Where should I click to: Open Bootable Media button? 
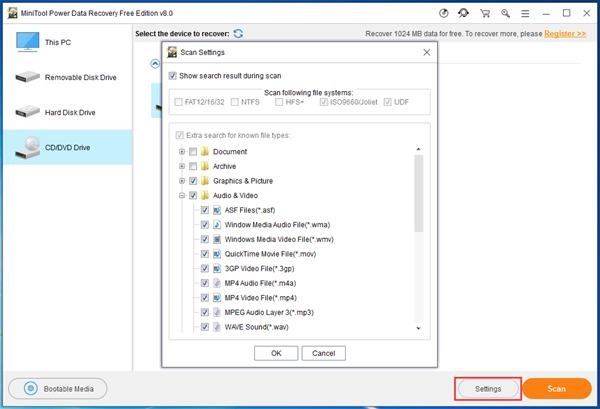(58, 389)
